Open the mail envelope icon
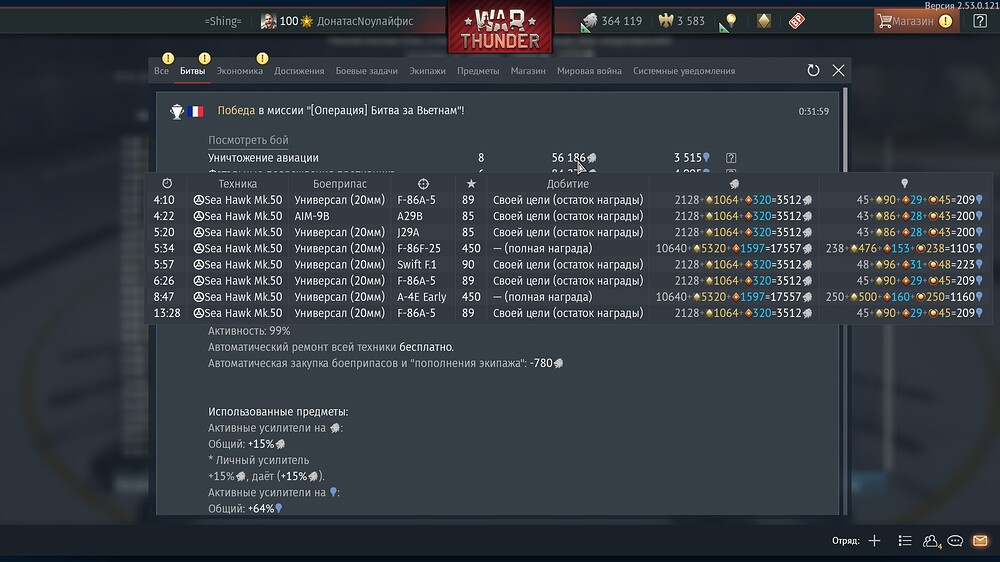 coord(980,541)
